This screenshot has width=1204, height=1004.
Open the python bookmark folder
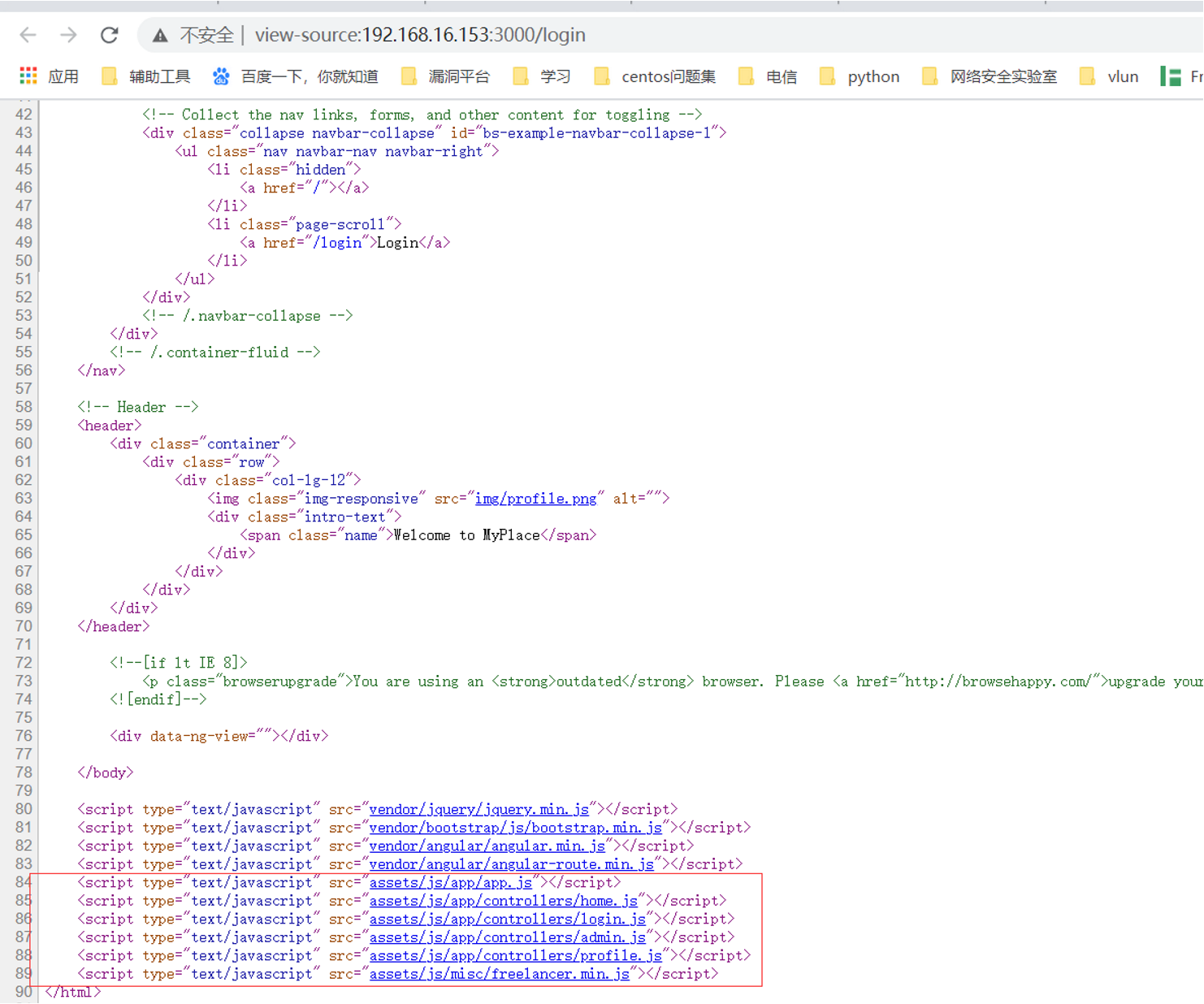pyautogui.click(x=860, y=76)
